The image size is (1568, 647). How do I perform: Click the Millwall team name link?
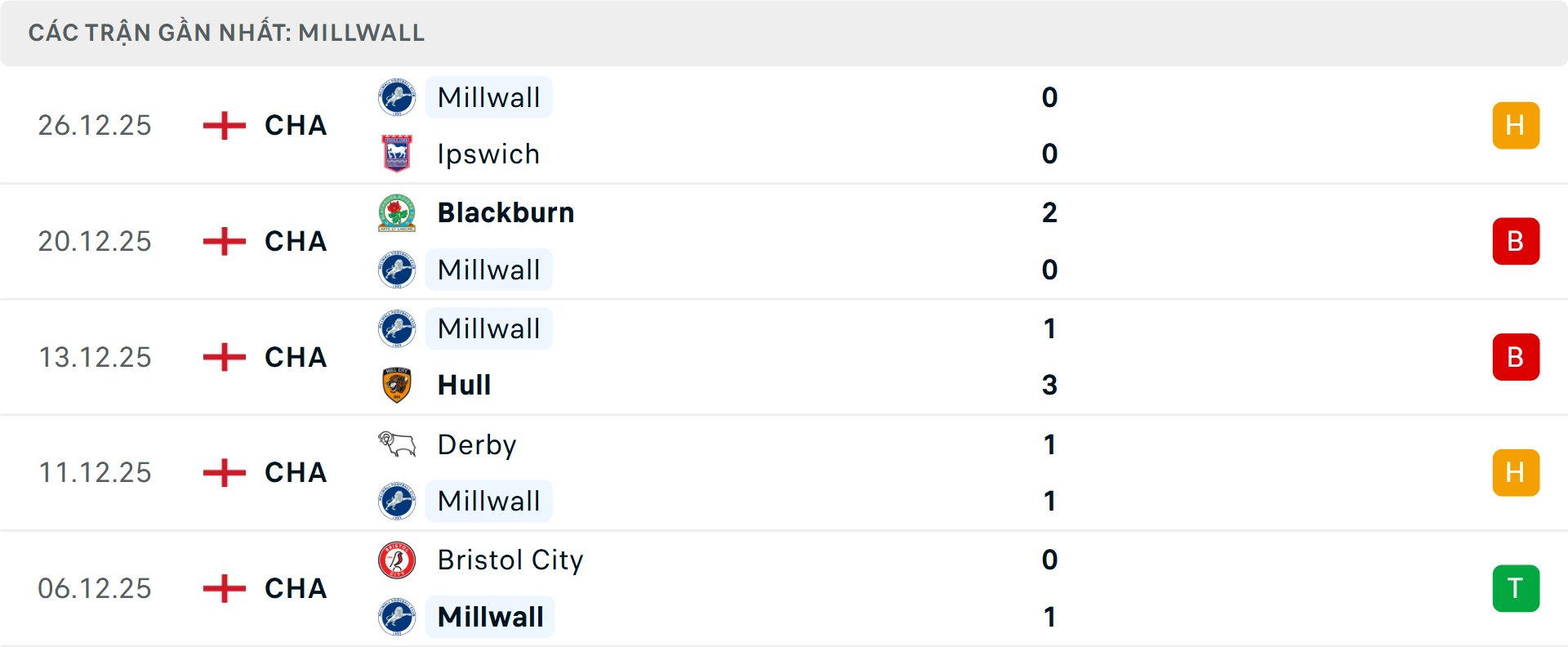[488, 96]
